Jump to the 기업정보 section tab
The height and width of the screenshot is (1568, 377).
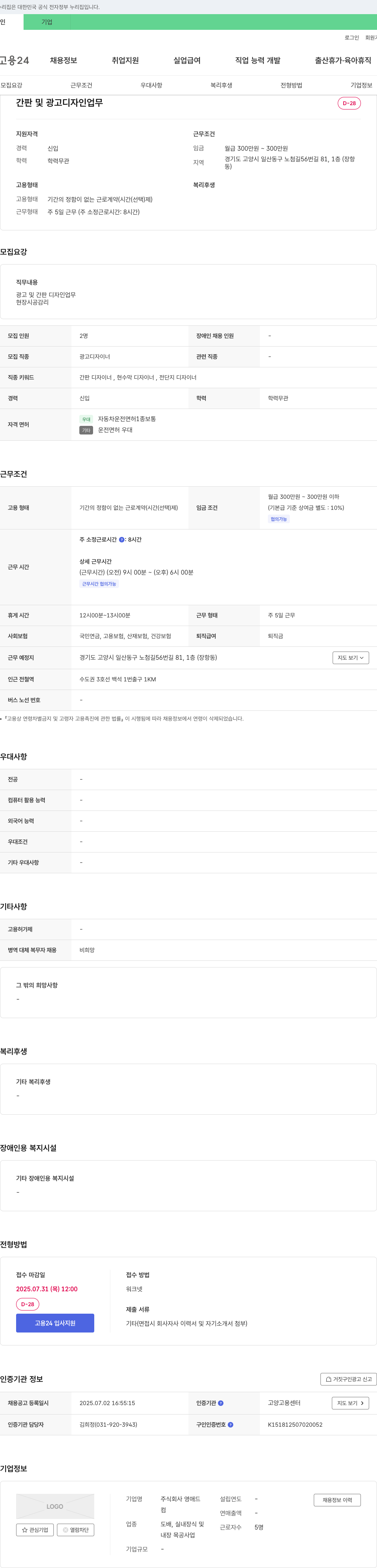click(361, 85)
